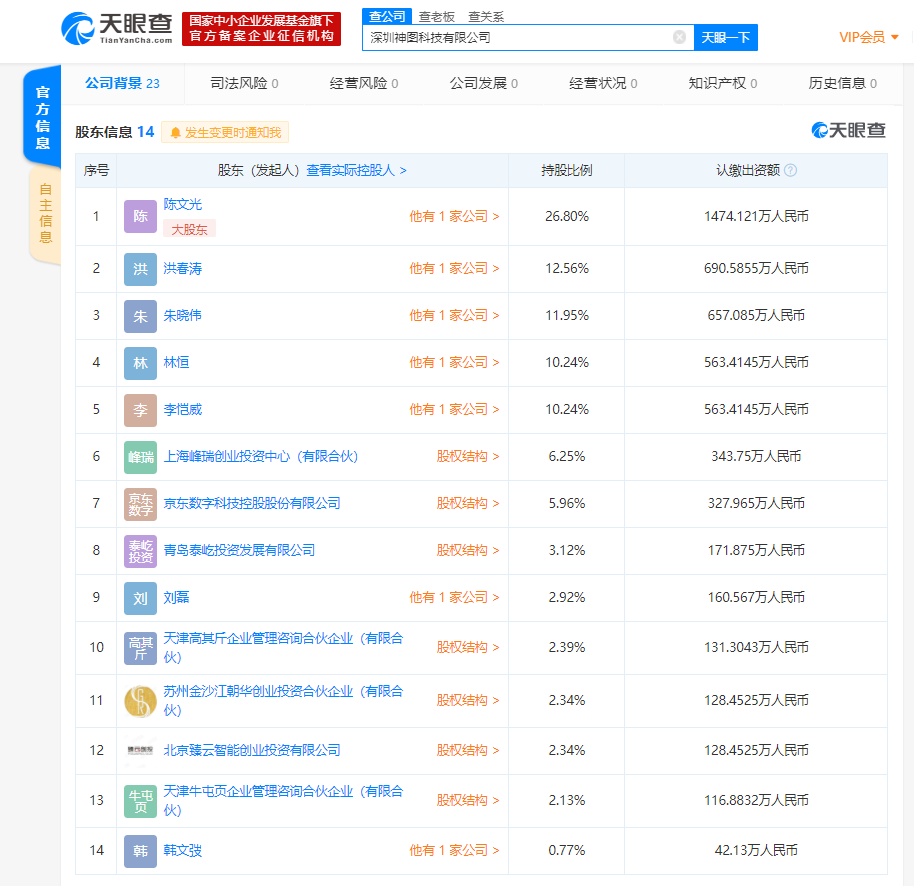Screen dimensions: 914x886
Task: Select 查老板 search mode tab
Action: (437, 17)
